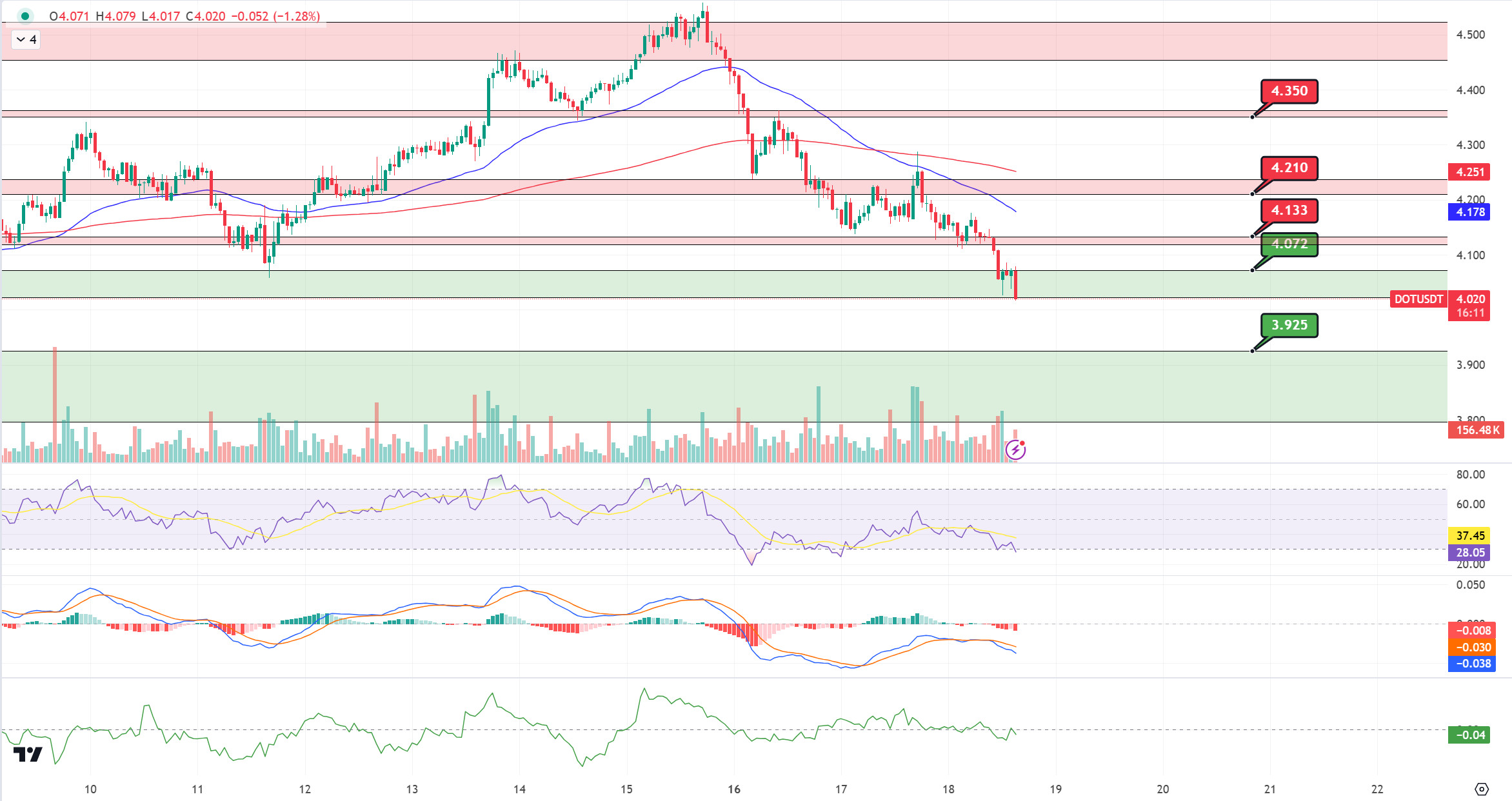This screenshot has width=1512, height=801.
Task: Click date label 12 on time axis
Action: 304,789
